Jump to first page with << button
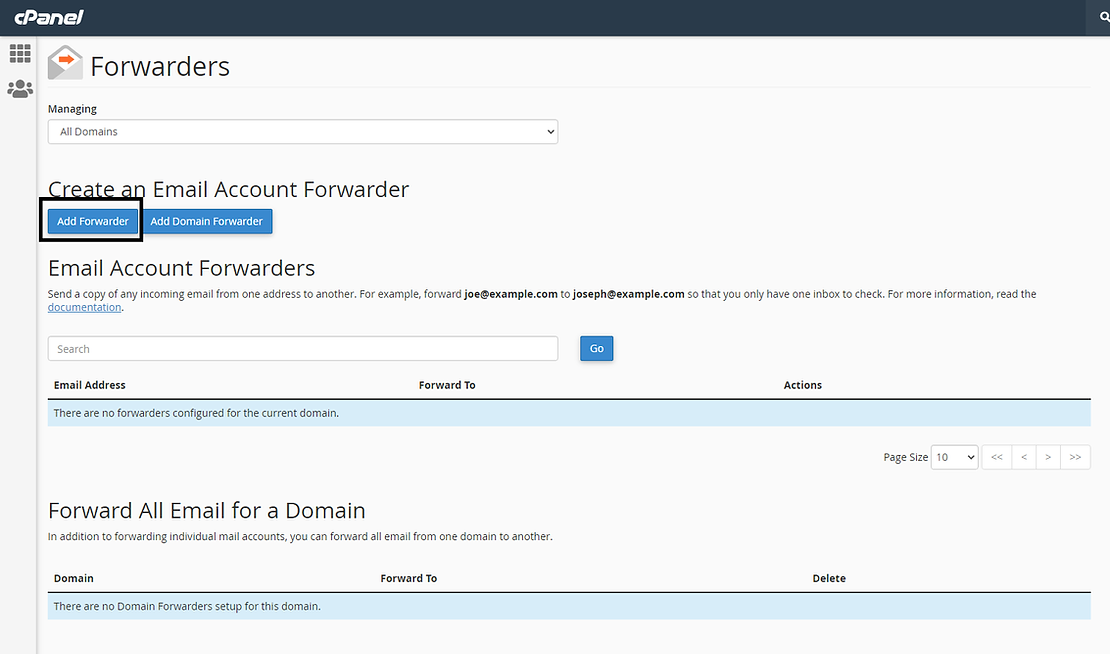The height and width of the screenshot is (654, 1110). tap(996, 457)
